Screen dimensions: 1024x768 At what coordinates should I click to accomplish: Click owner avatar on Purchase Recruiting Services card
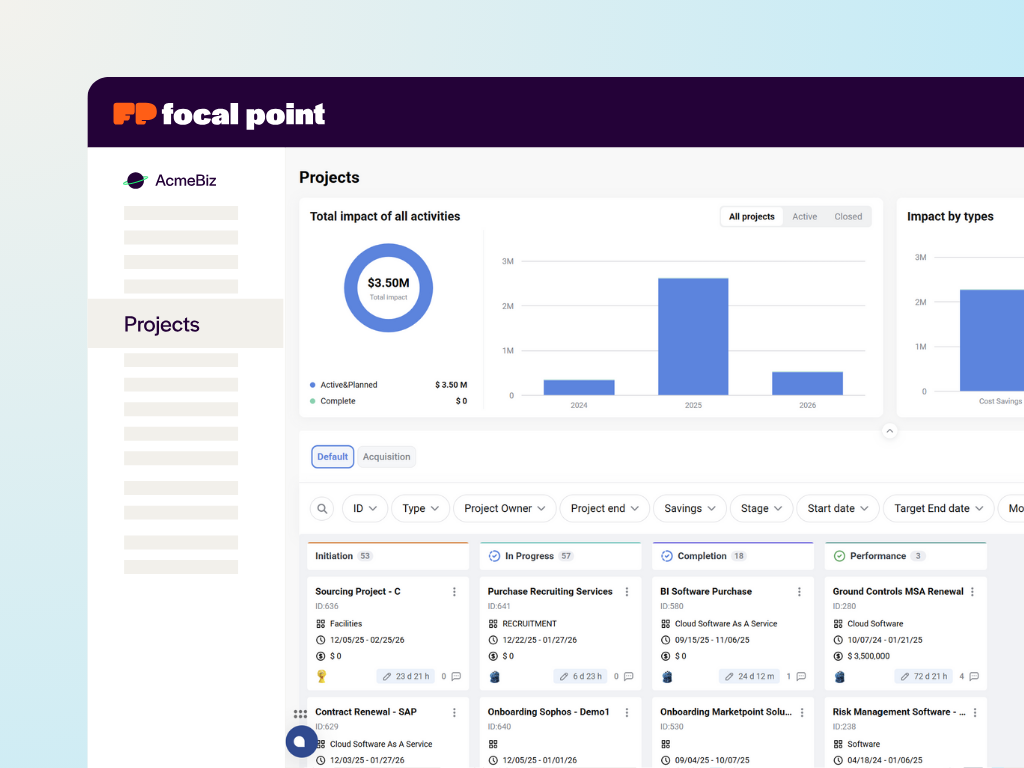coord(494,676)
